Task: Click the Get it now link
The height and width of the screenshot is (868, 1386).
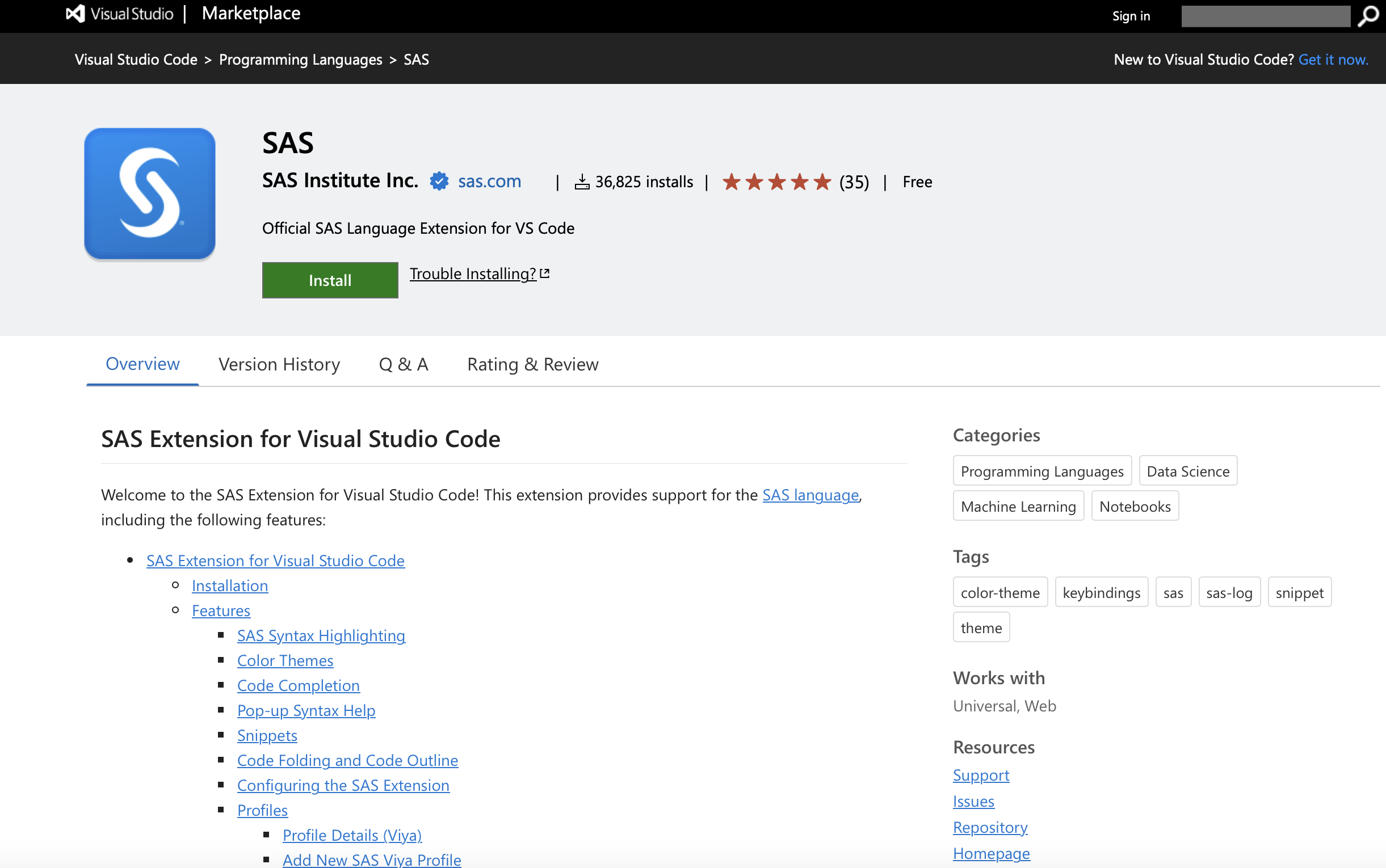Action: [1333, 60]
